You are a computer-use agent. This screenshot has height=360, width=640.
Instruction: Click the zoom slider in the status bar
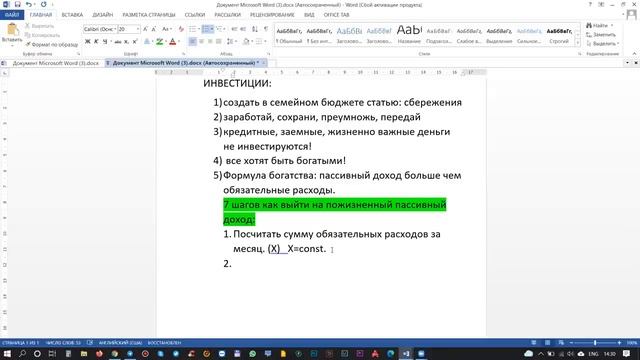pos(595,342)
